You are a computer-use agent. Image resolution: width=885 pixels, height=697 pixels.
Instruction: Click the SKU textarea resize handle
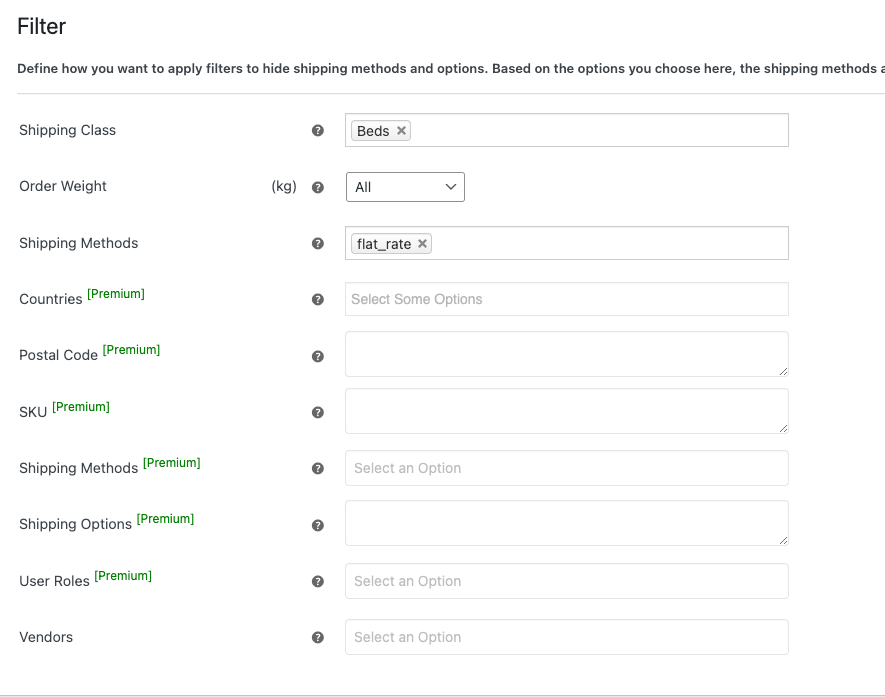pyautogui.click(x=783, y=428)
